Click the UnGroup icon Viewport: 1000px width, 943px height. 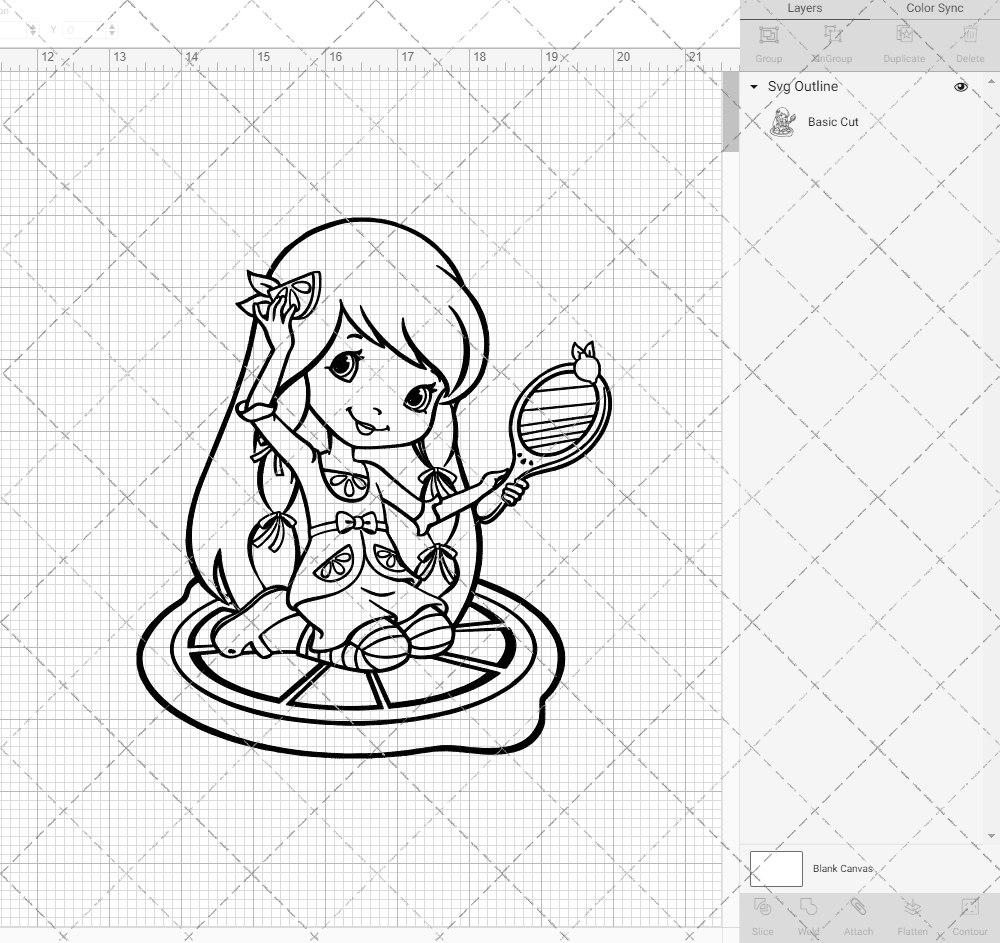tap(832, 35)
